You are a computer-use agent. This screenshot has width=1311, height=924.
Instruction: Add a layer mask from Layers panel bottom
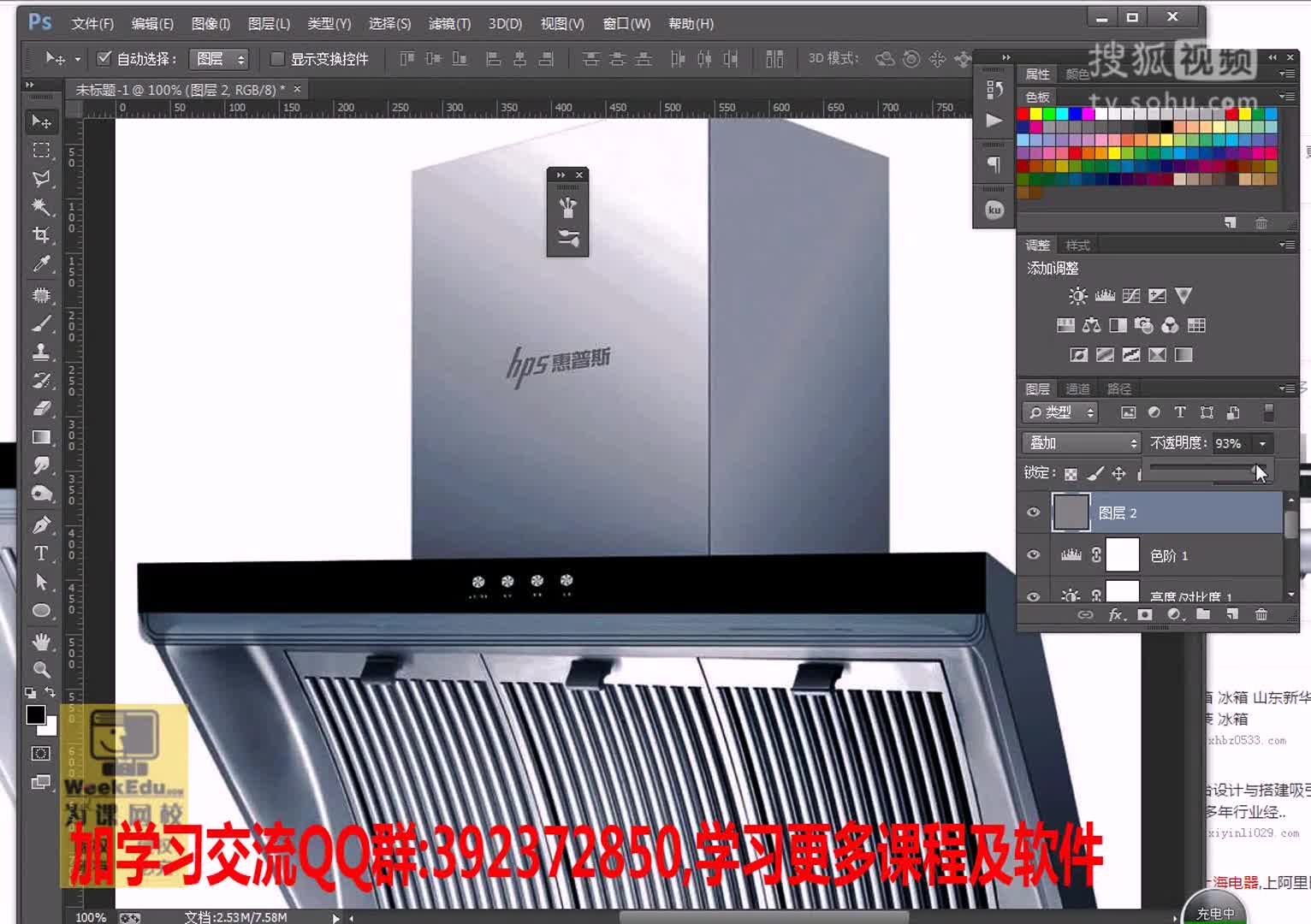pos(1145,614)
